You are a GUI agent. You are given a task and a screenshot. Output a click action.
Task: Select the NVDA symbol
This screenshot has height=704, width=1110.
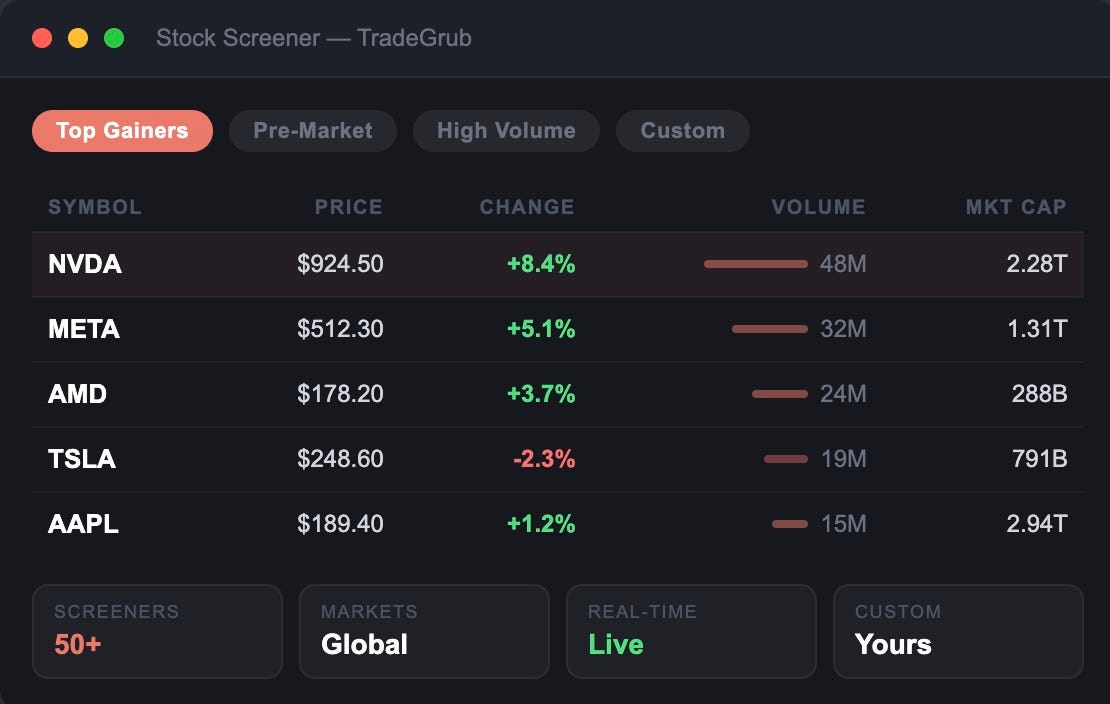(85, 264)
